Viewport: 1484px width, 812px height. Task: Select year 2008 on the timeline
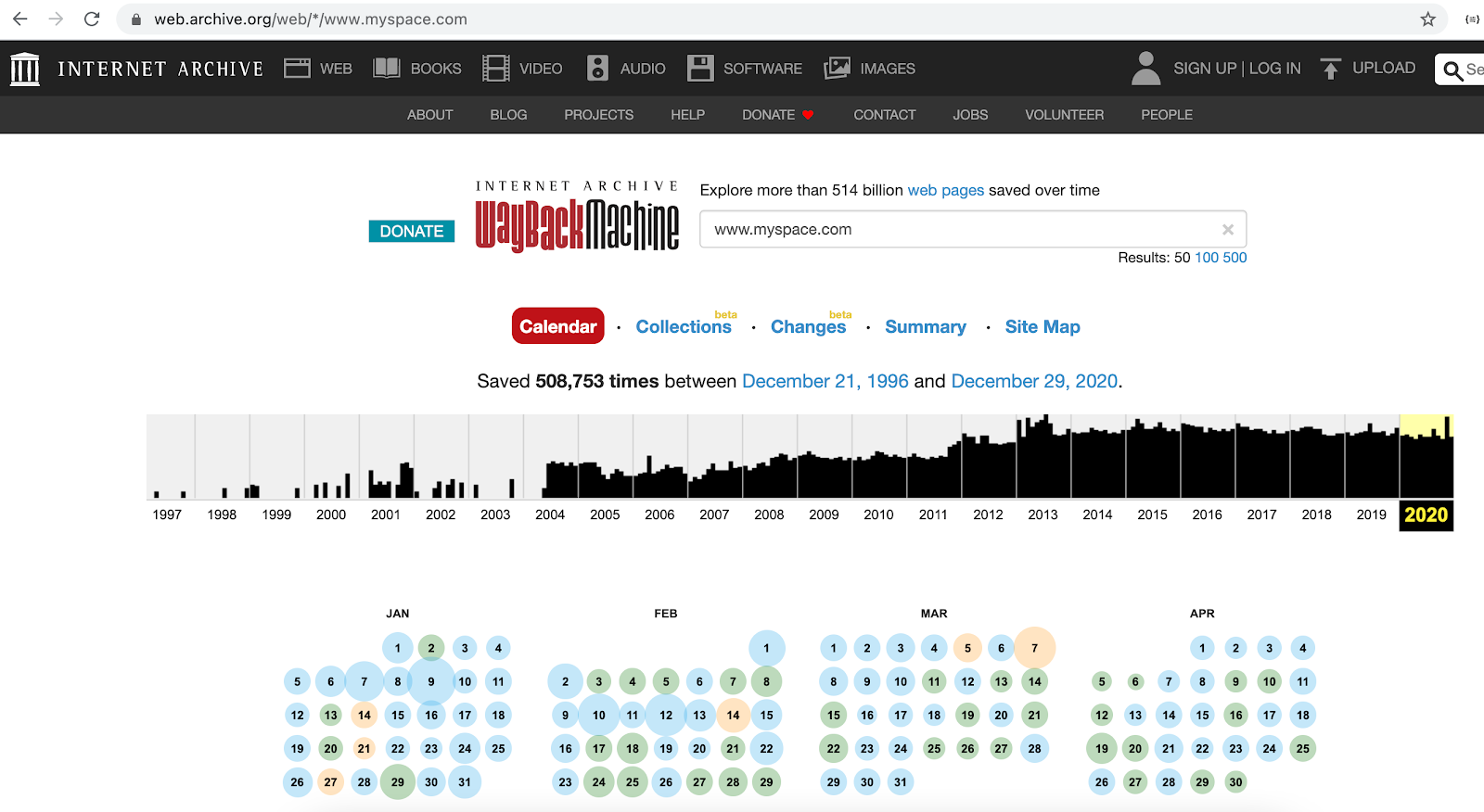click(769, 514)
